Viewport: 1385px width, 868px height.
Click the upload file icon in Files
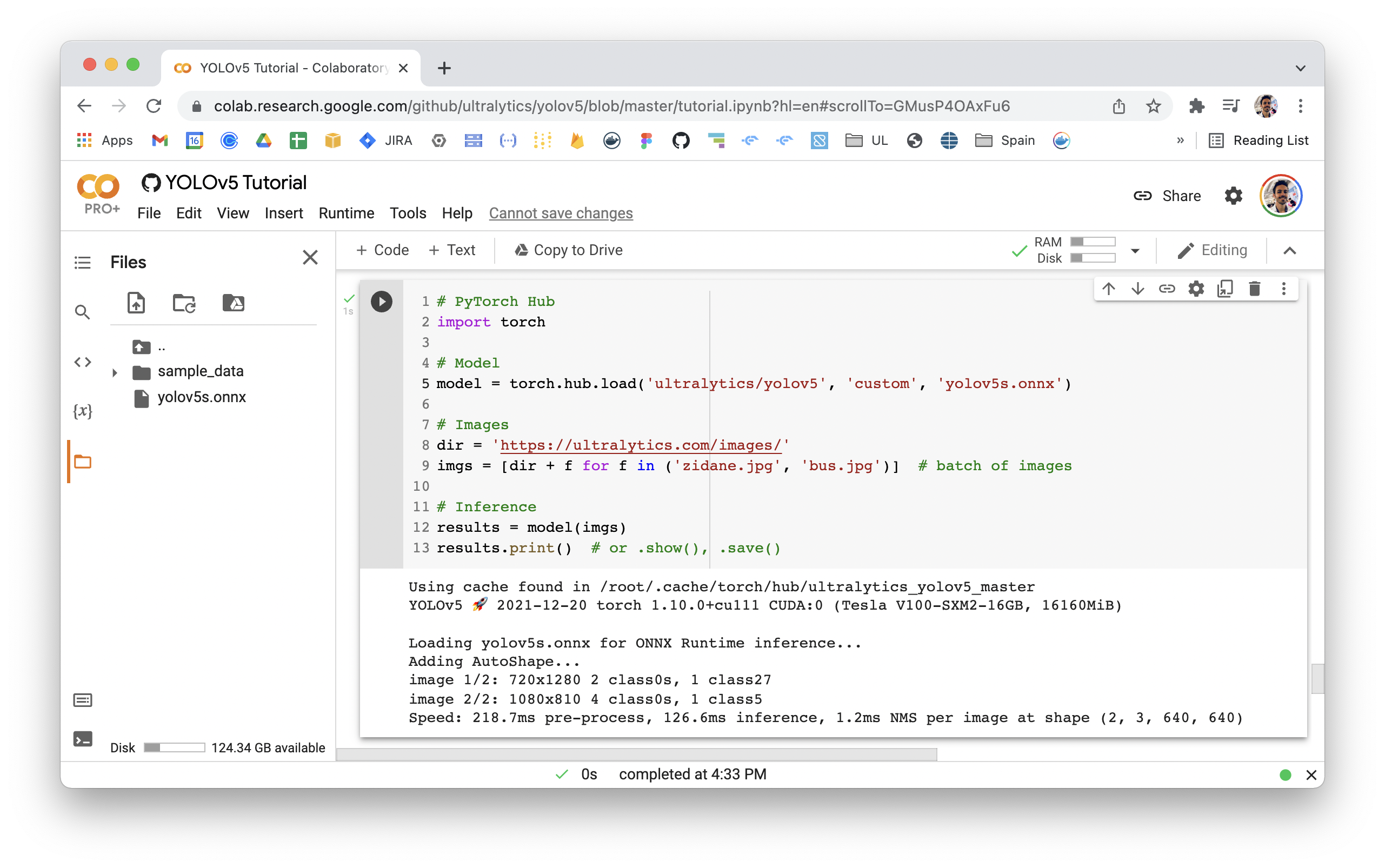pos(136,303)
